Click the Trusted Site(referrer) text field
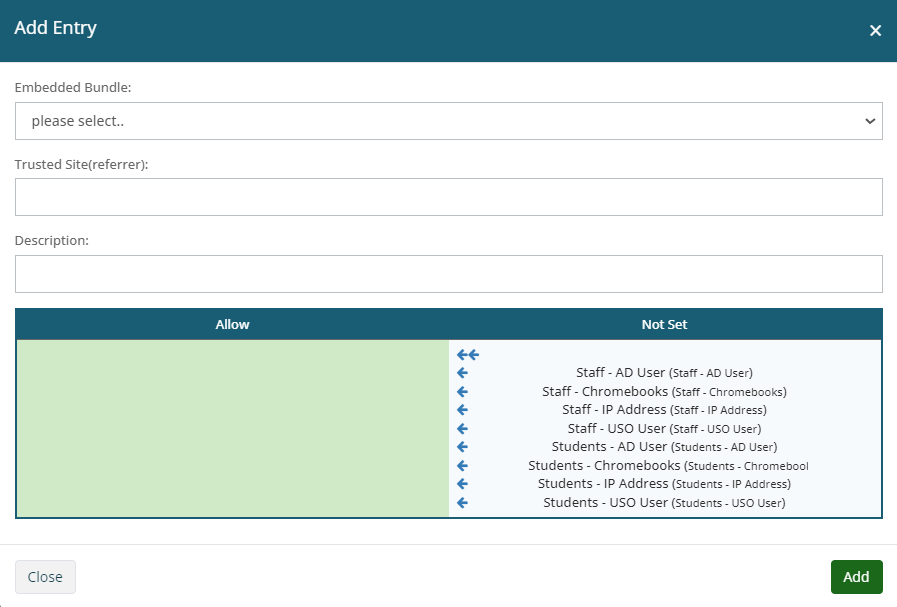 [448, 197]
